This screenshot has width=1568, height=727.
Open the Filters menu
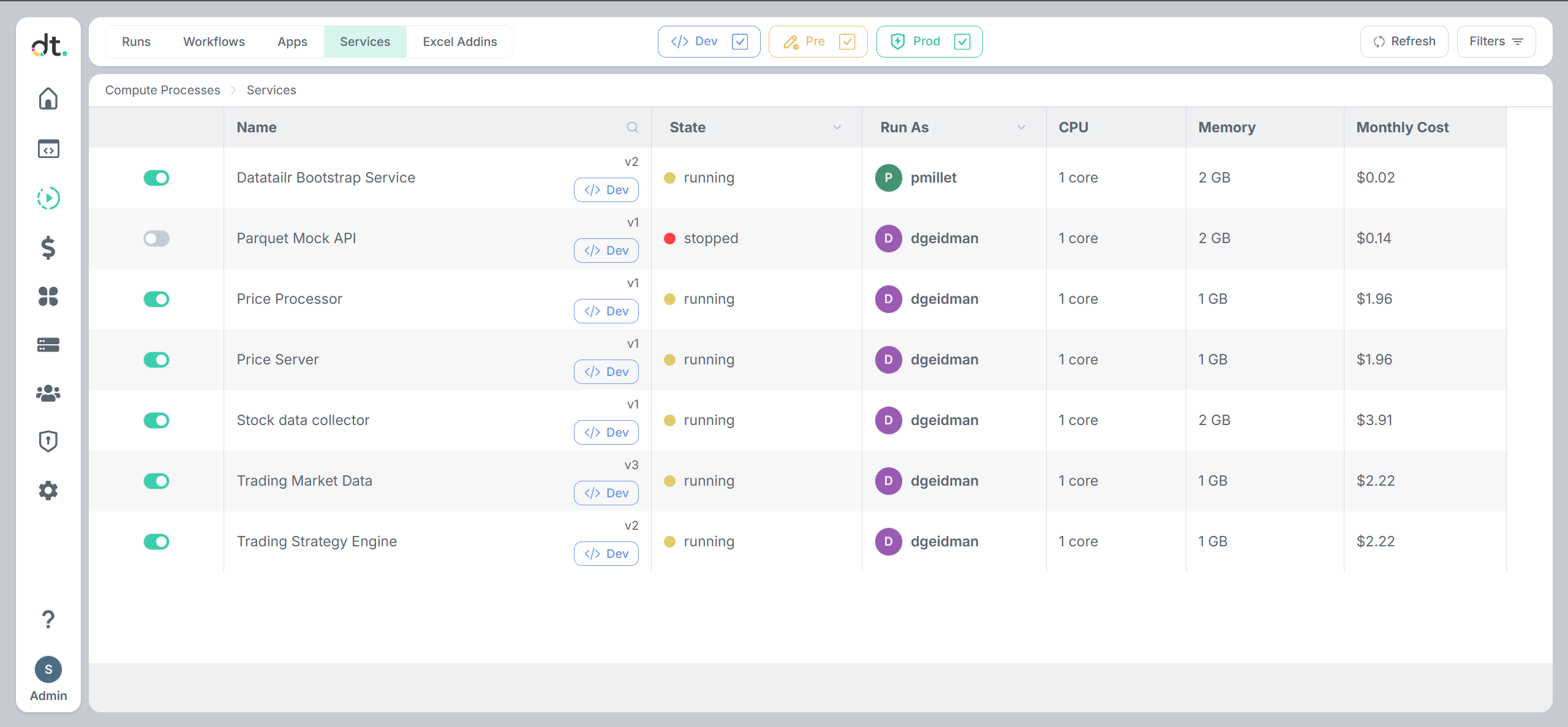coord(1496,42)
